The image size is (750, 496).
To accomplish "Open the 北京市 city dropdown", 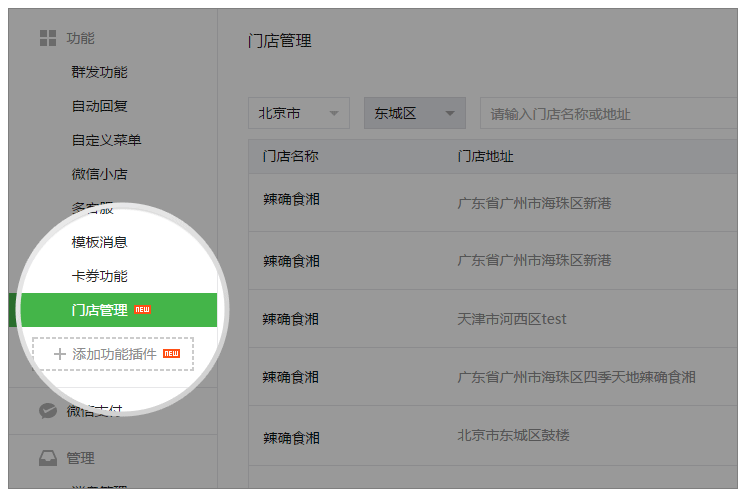I will 299,113.
